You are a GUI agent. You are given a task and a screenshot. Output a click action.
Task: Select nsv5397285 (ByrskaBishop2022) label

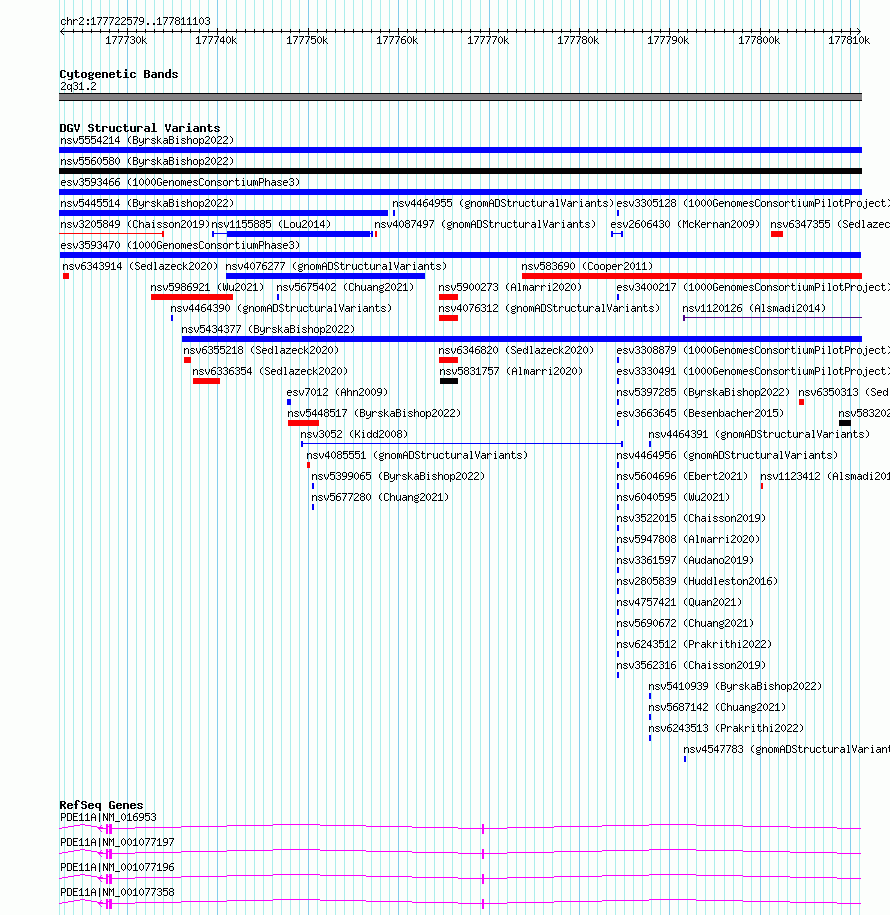click(x=703, y=393)
